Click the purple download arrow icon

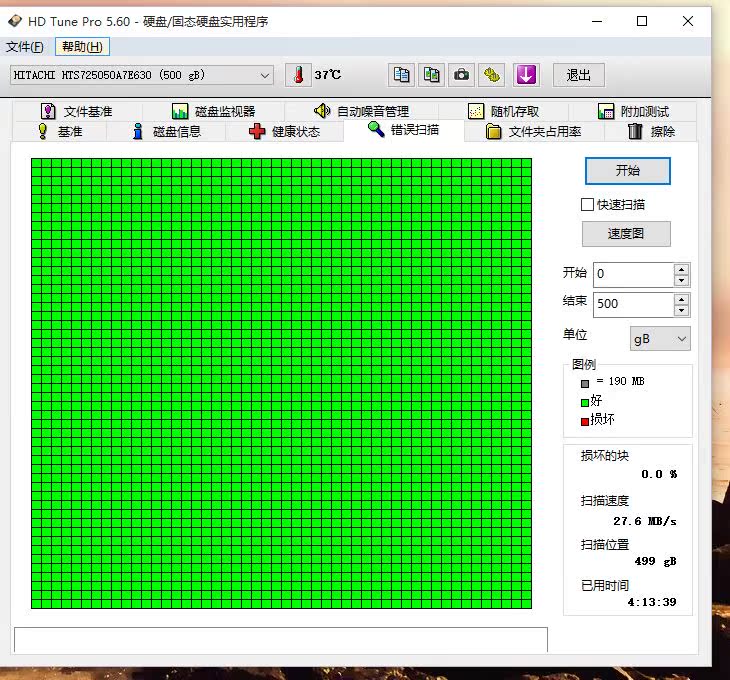click(x=526, y=75)
